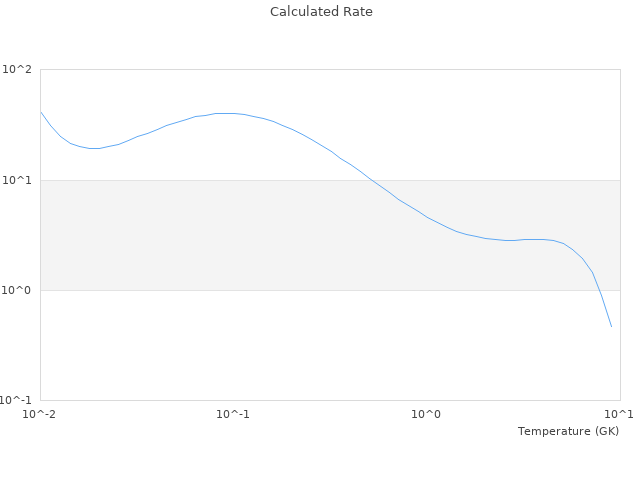Click where the curve crosses the 10^0 gridline
Image resolution: width=640 pixels, height=480 pixels.
tap(598, 290)
